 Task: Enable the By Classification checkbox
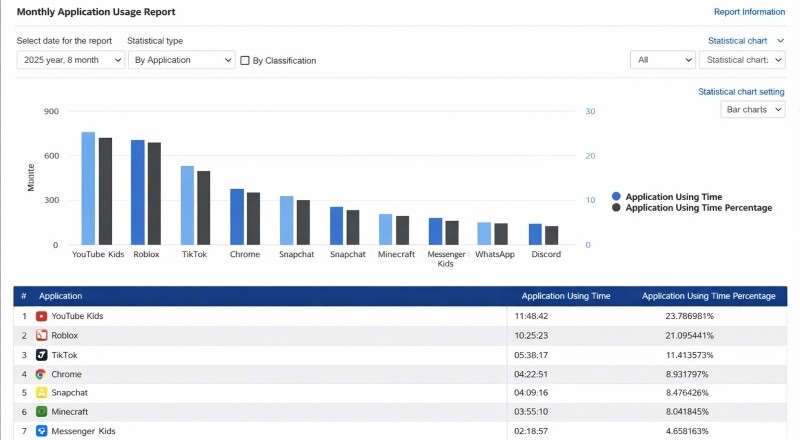(245, 61)
